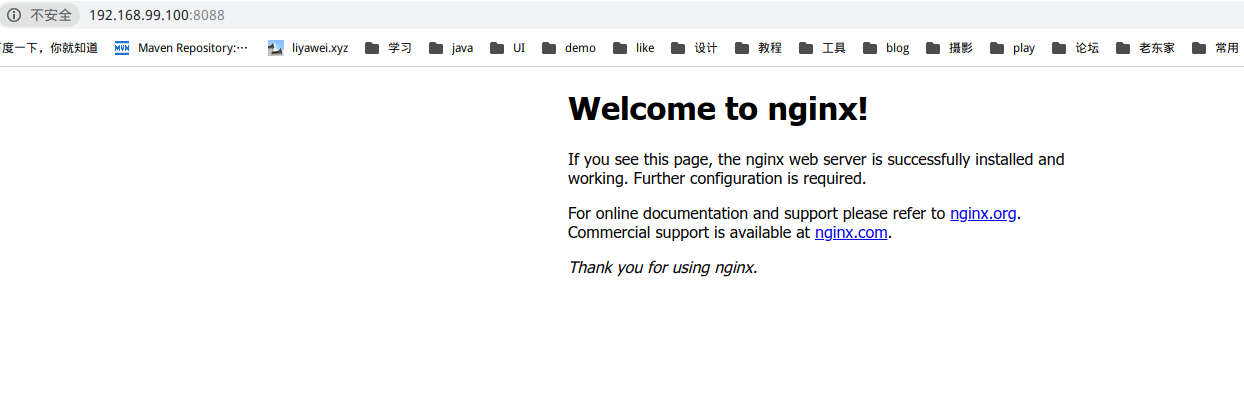Open the demo bookmark folder
This screenshot has width=1244, height=415.
[569, 47]
